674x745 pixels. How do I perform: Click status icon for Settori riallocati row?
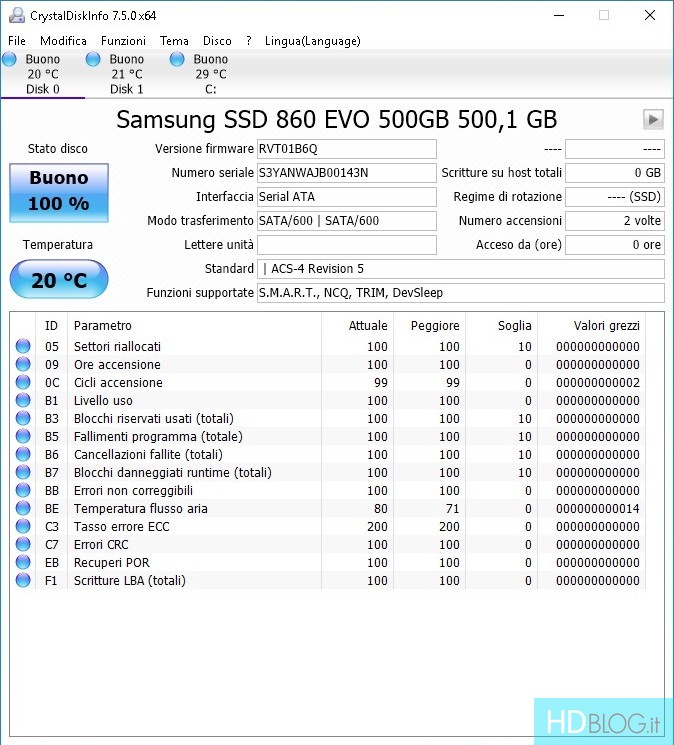click(23, 346)
